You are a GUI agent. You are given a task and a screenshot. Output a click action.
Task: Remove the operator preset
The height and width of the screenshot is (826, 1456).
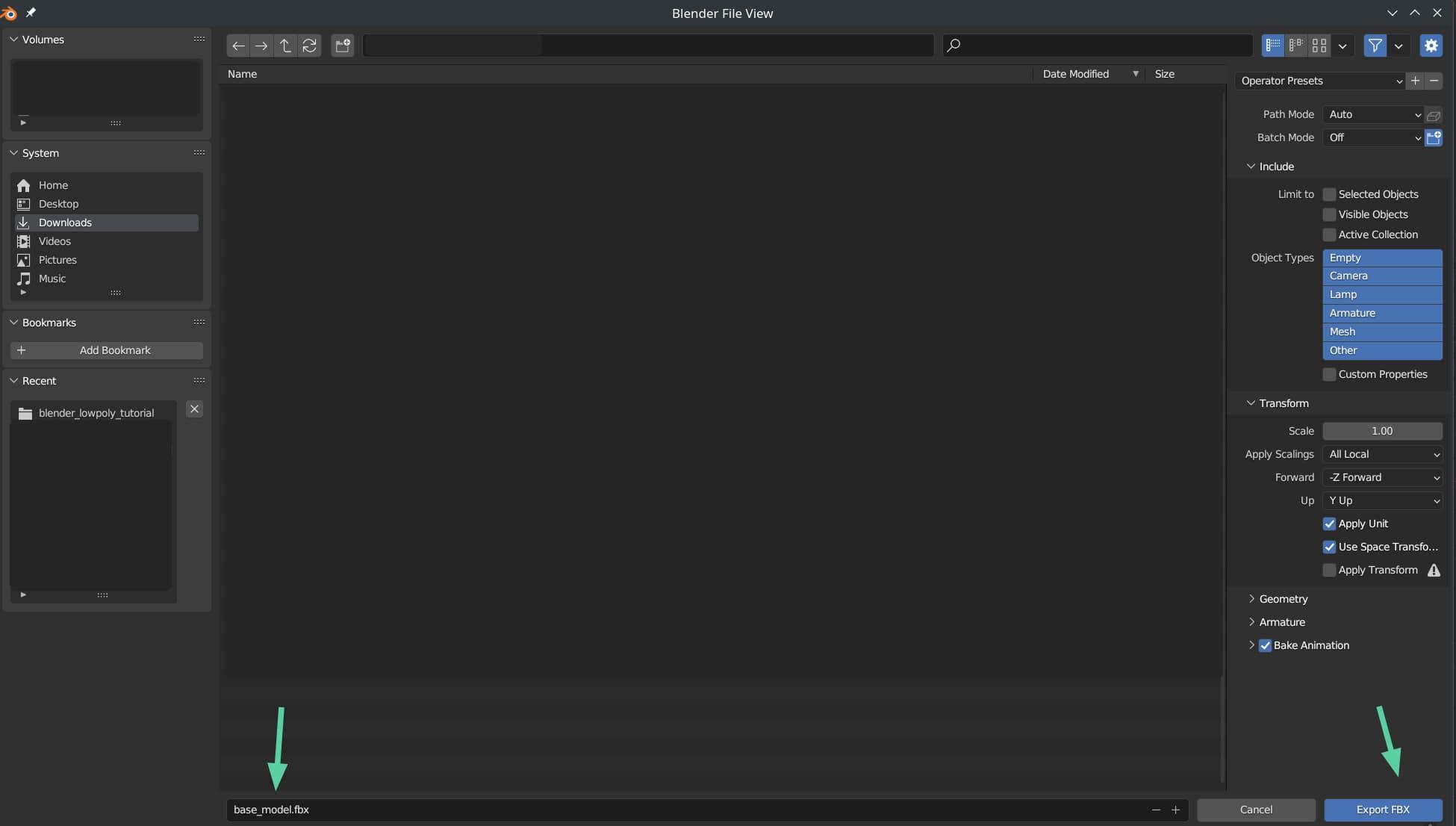tap(1434, 81)
